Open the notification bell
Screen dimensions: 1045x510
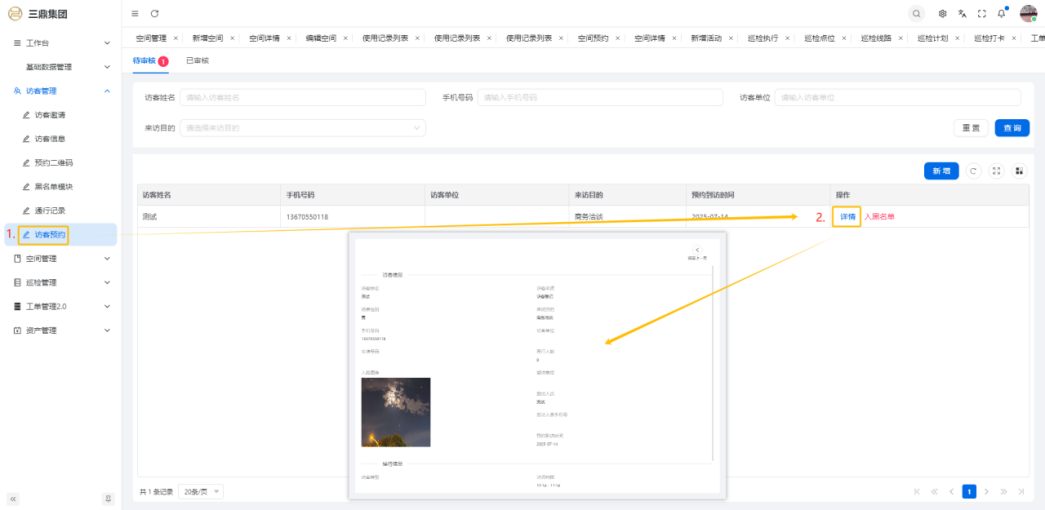click(x=1001, y=13)
